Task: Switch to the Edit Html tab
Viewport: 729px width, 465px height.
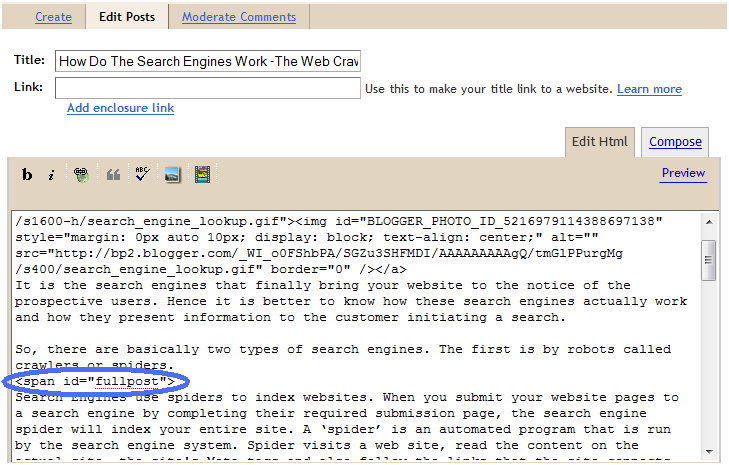Action: [600, 142]
